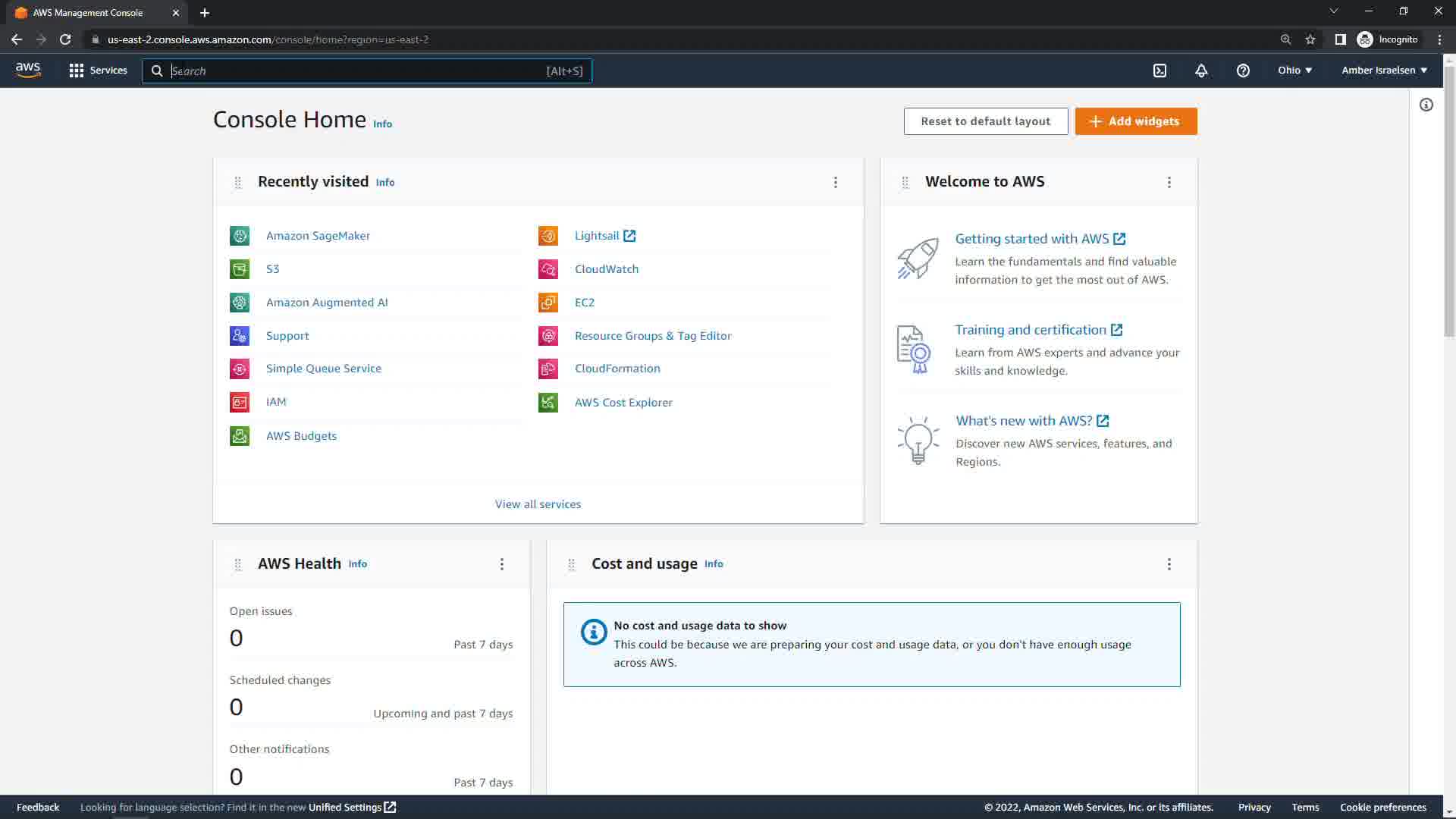Expand the Ohio region dropdown

pos(1294,70)
